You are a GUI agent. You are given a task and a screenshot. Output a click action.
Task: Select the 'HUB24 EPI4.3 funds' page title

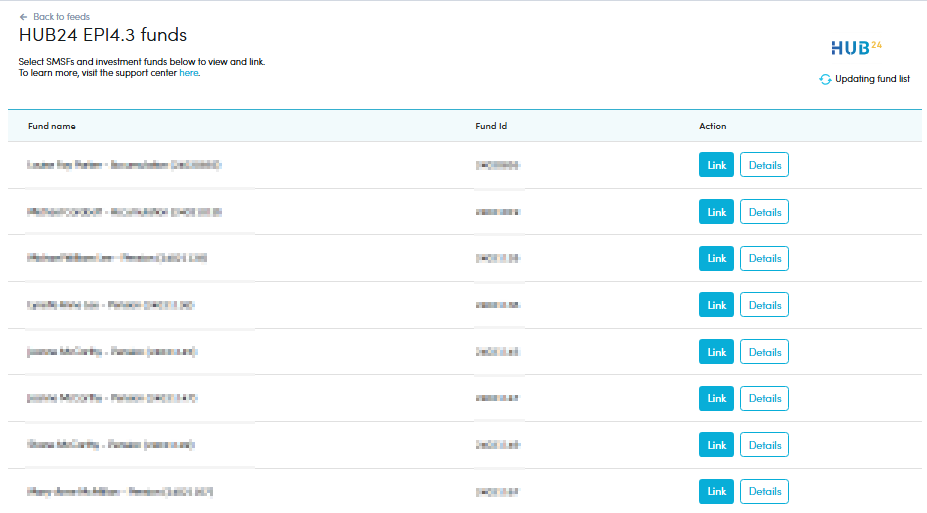tap(103, 35)
